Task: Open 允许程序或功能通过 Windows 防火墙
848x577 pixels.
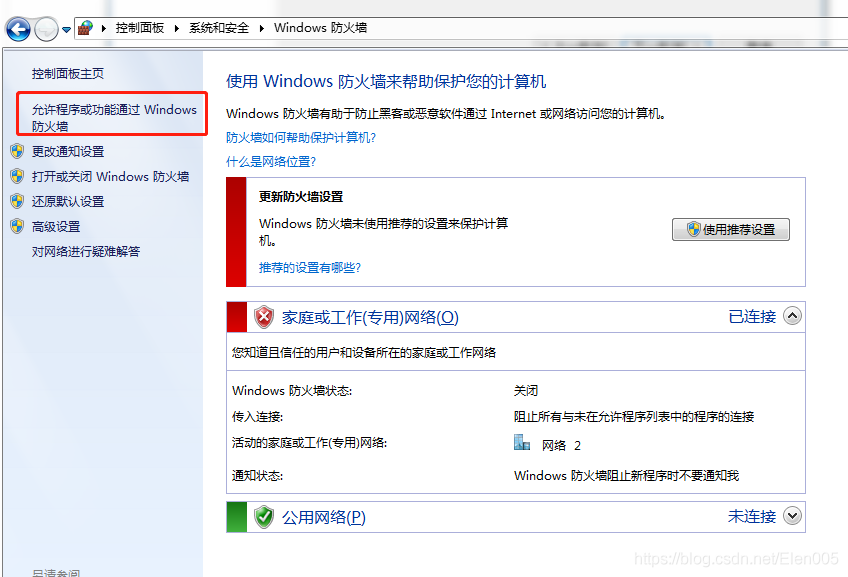Action: [114, 117]
